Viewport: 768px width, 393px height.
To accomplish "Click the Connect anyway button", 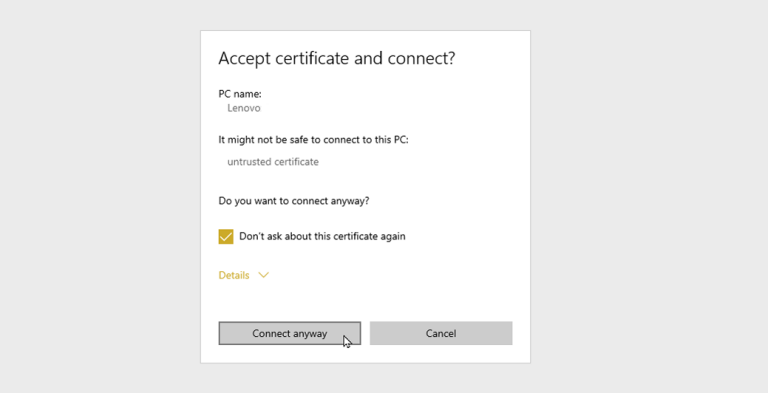I will [x=289, y=333].
